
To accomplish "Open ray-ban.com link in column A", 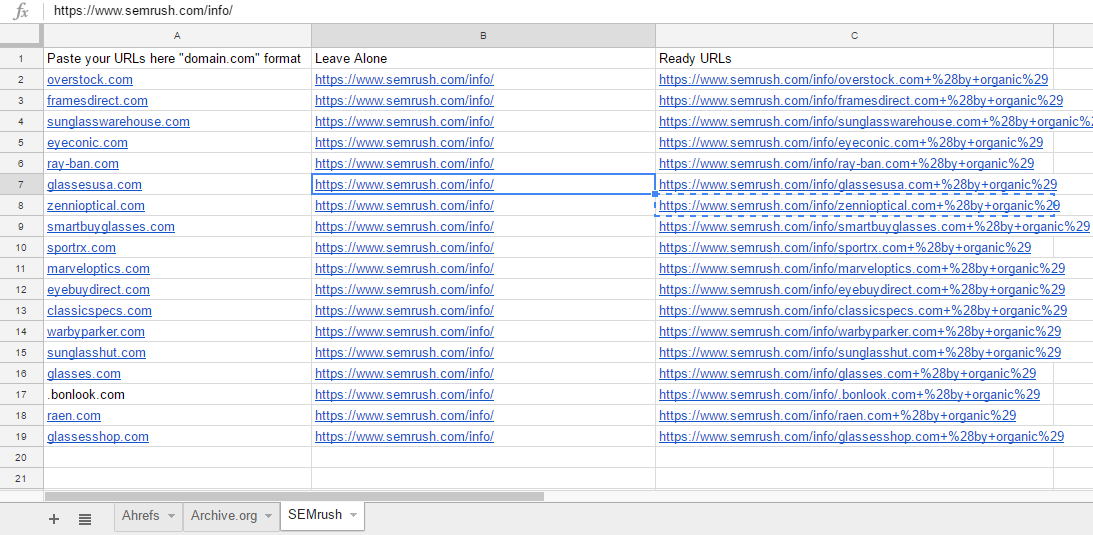I will click(x=83, y=164).
